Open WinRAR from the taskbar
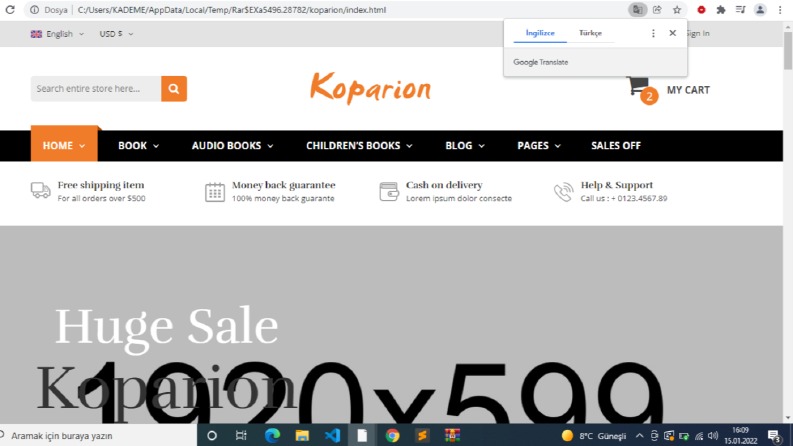 point(452,435)
